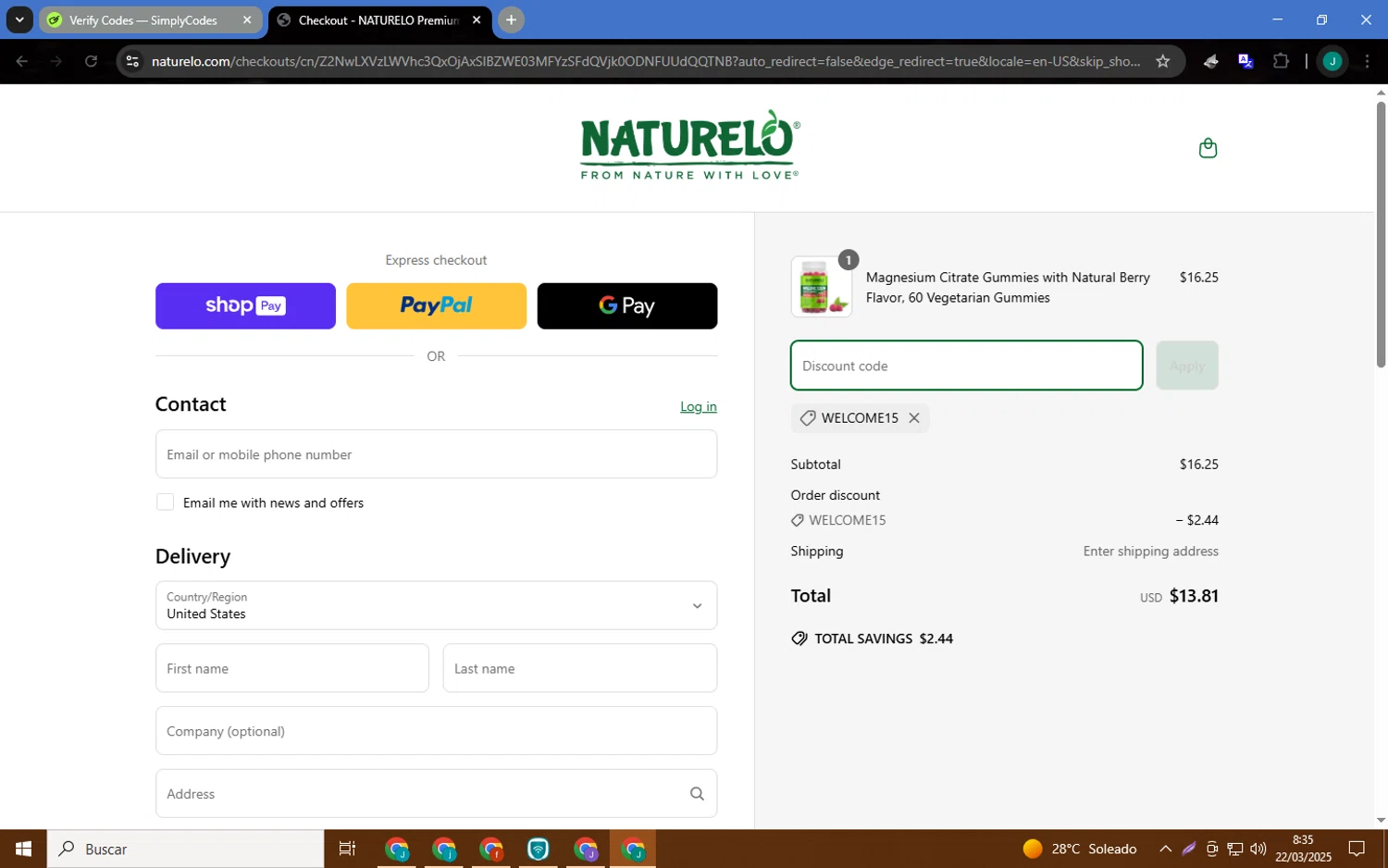Screen dimensions: 1388x868
Task: Open the bird-shaped extension icon in toolbar
Action: point(1210,61)
